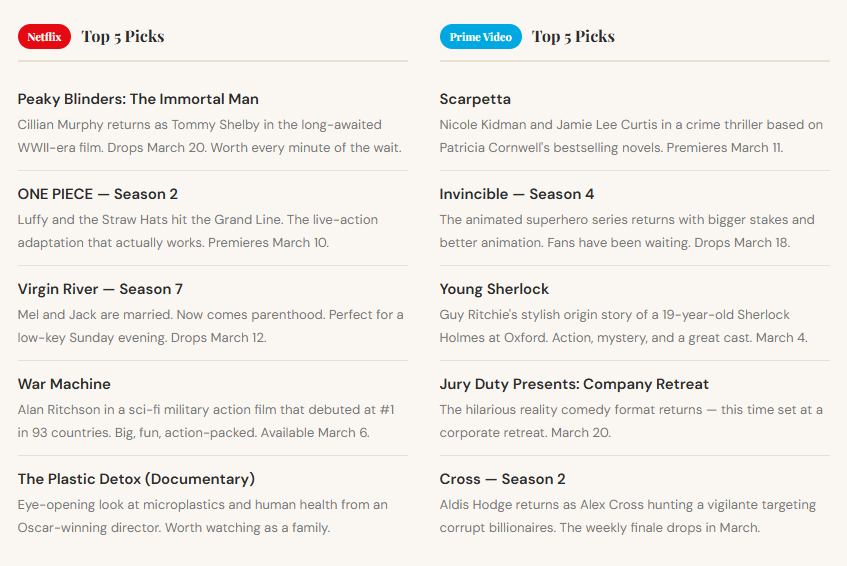This screenshot has height=566, width=847.
Task: Open Jury Duty Presents: Company Retreat title
Action: pos(574,384)
